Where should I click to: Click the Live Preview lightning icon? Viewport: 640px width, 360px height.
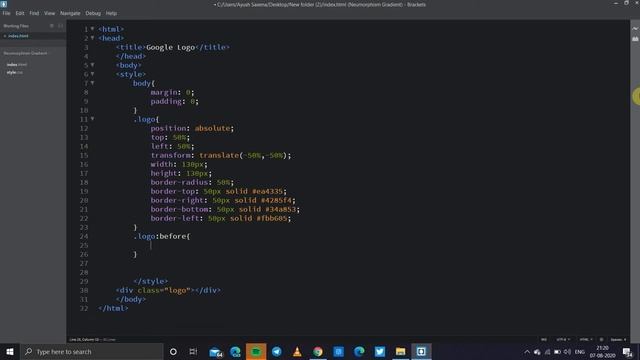coord(635,29)
